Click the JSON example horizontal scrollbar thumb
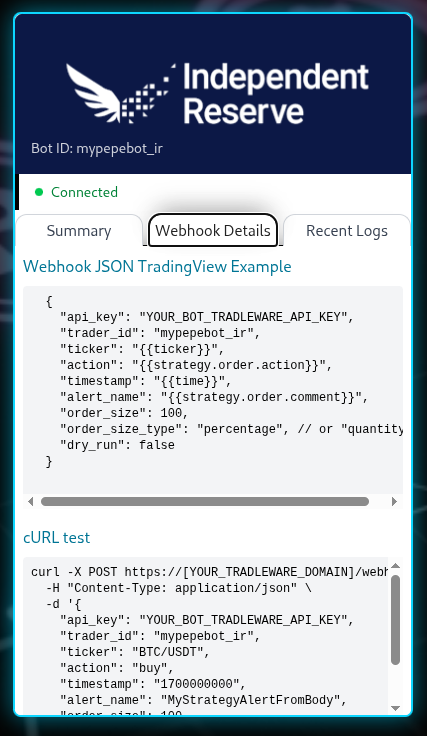Screen dimensions: 427x736 205,501
